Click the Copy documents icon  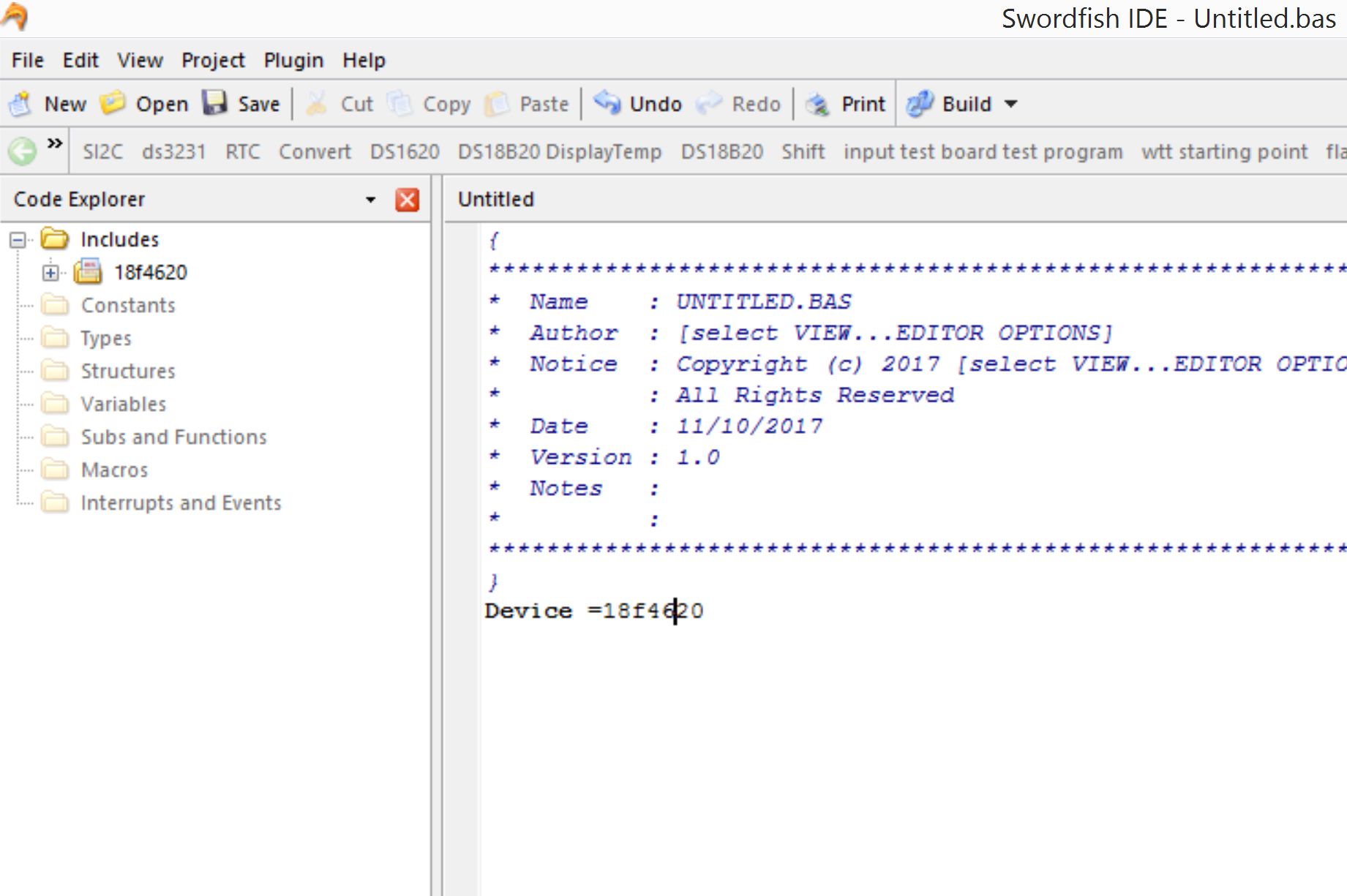[399, 104]
